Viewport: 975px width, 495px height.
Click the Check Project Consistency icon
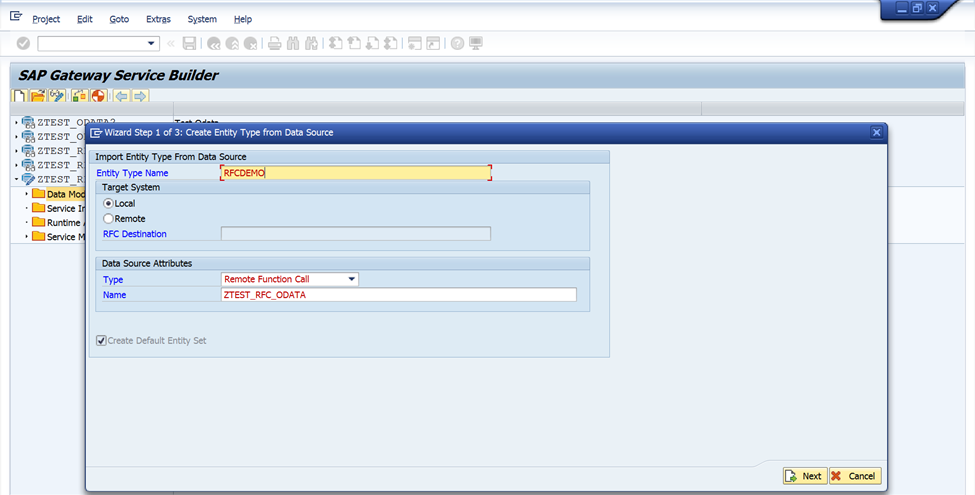pos(80,96)
